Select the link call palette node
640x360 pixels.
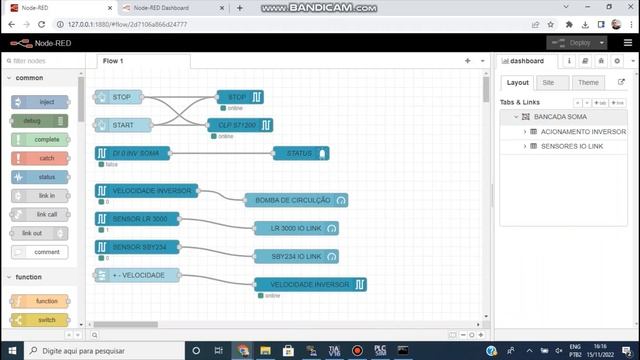40,215
